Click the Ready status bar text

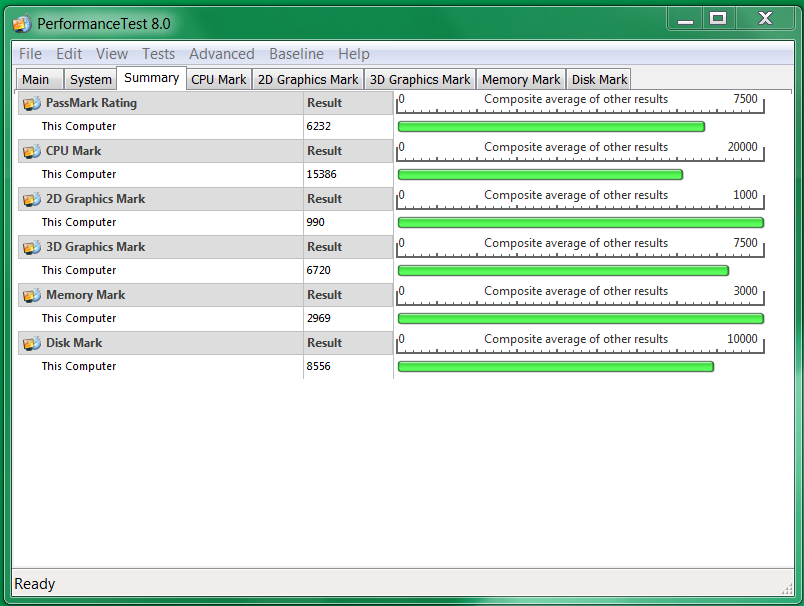coord(34,584)
